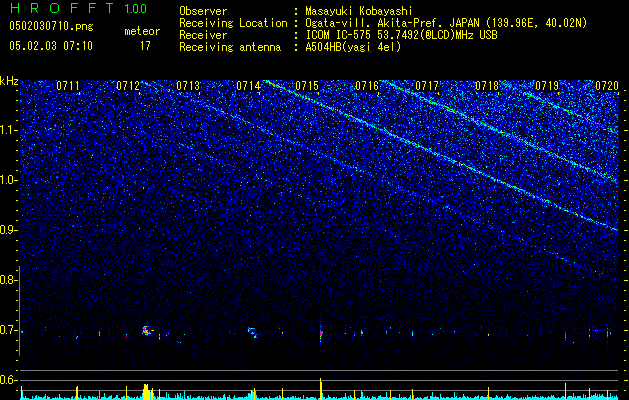Click the 0.9 kHz axis label

8,230
